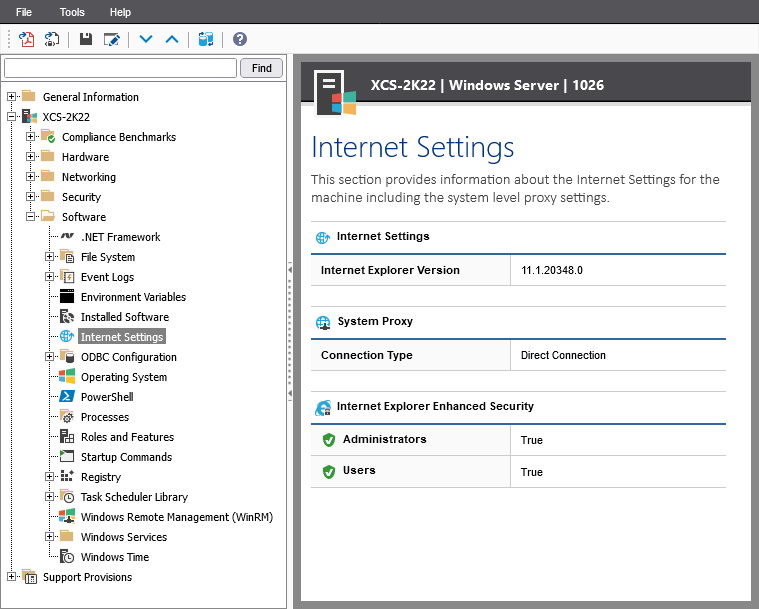
Task: Select Task Scheduler Library item
Action: click(x=134, y=497)
